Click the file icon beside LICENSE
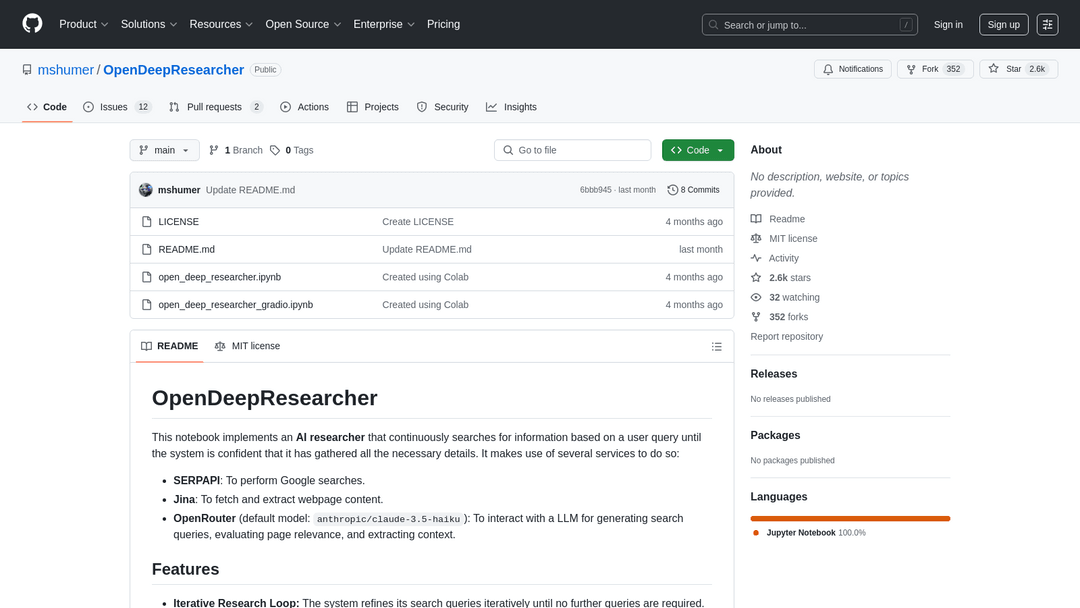 click(x=146, y=222)
